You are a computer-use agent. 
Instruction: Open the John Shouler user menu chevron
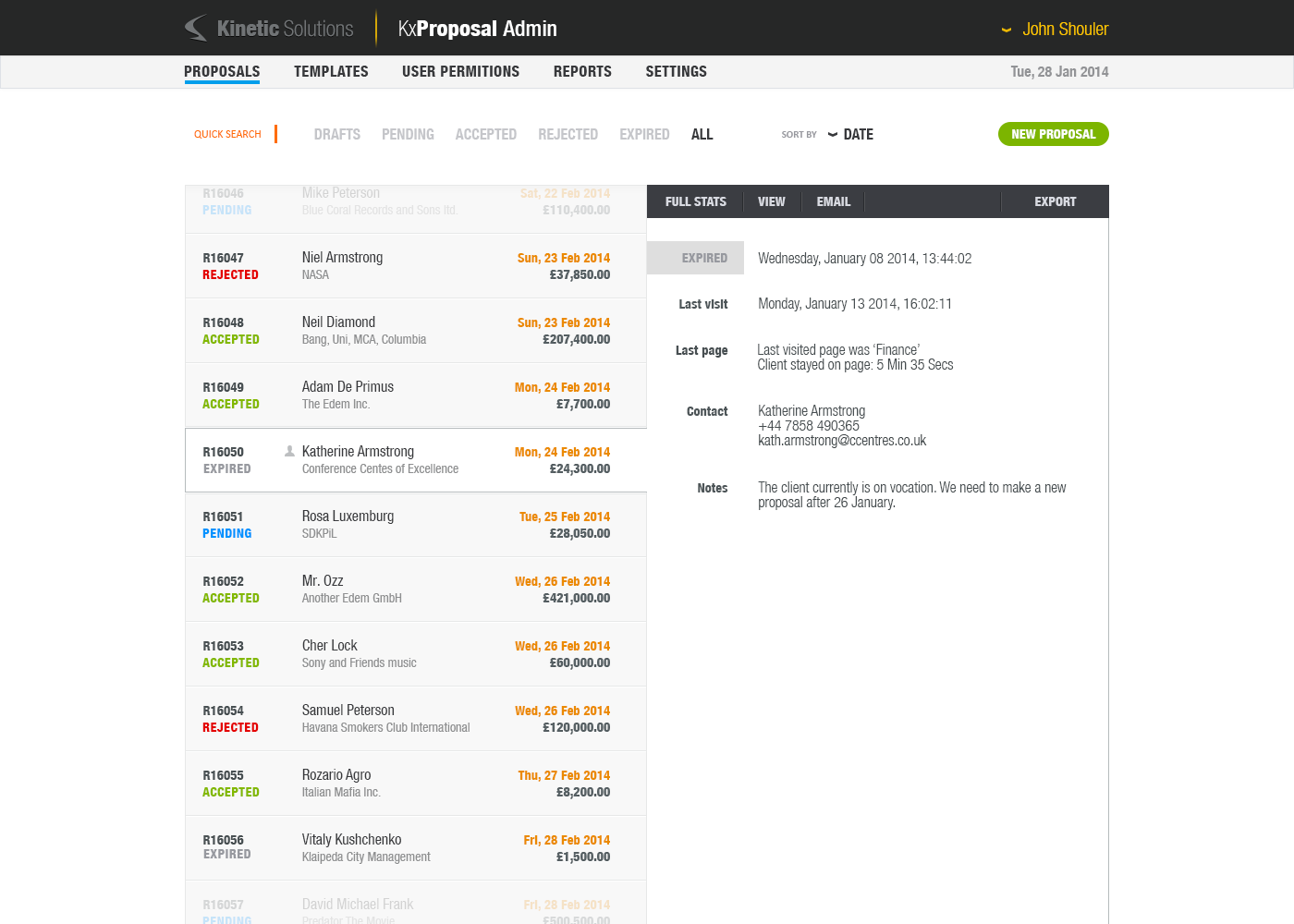(x=1007, y=30)
